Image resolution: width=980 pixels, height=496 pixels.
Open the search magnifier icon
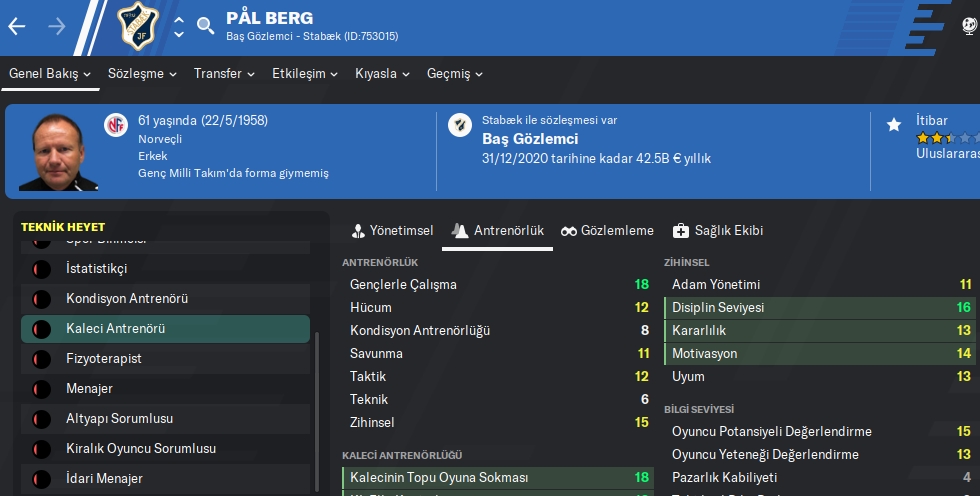click(206, 26)
